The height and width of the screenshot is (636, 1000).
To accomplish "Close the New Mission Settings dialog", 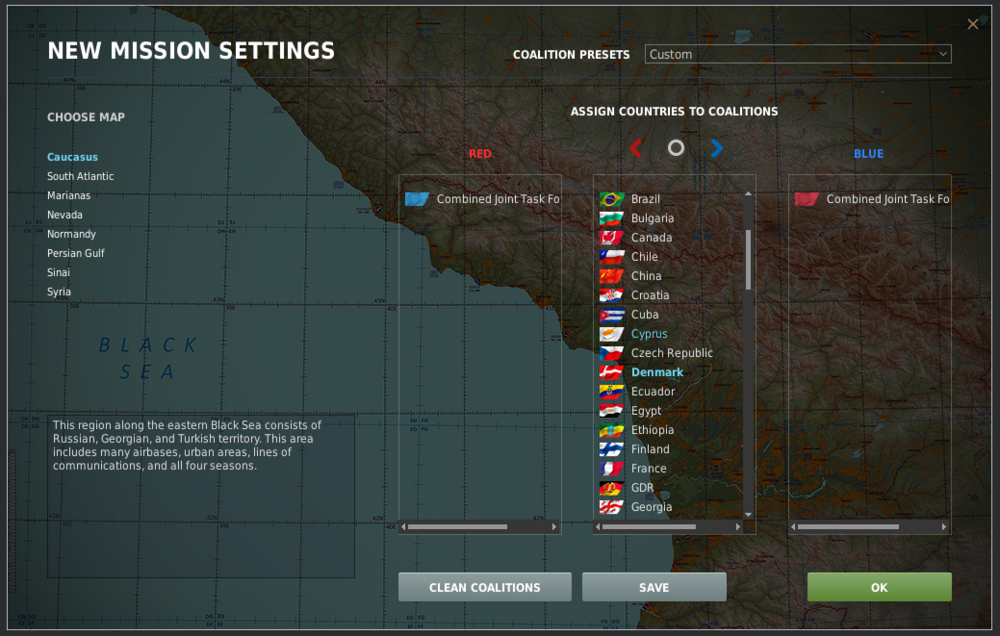I will pyautogui.click(x=973, y=24).
